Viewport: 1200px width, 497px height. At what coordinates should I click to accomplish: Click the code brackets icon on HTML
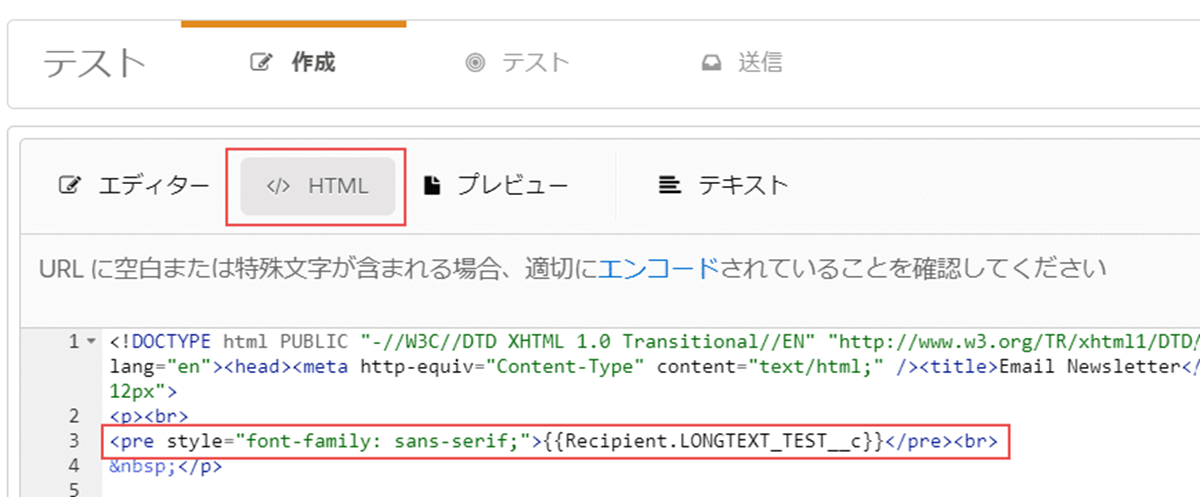pyautogui.click(x=277, y=186)
